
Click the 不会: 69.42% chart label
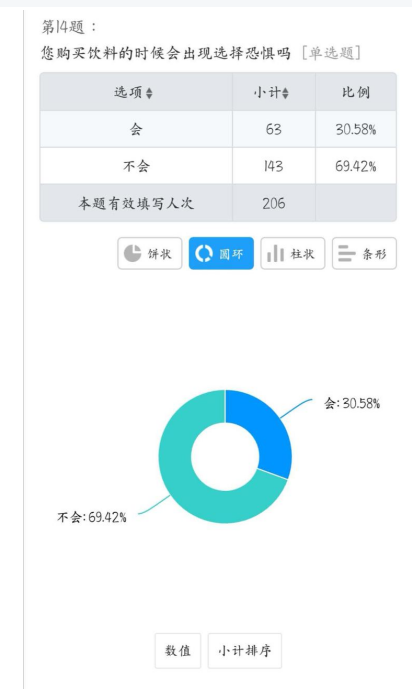pyautogui.click(x=92, y=517)
